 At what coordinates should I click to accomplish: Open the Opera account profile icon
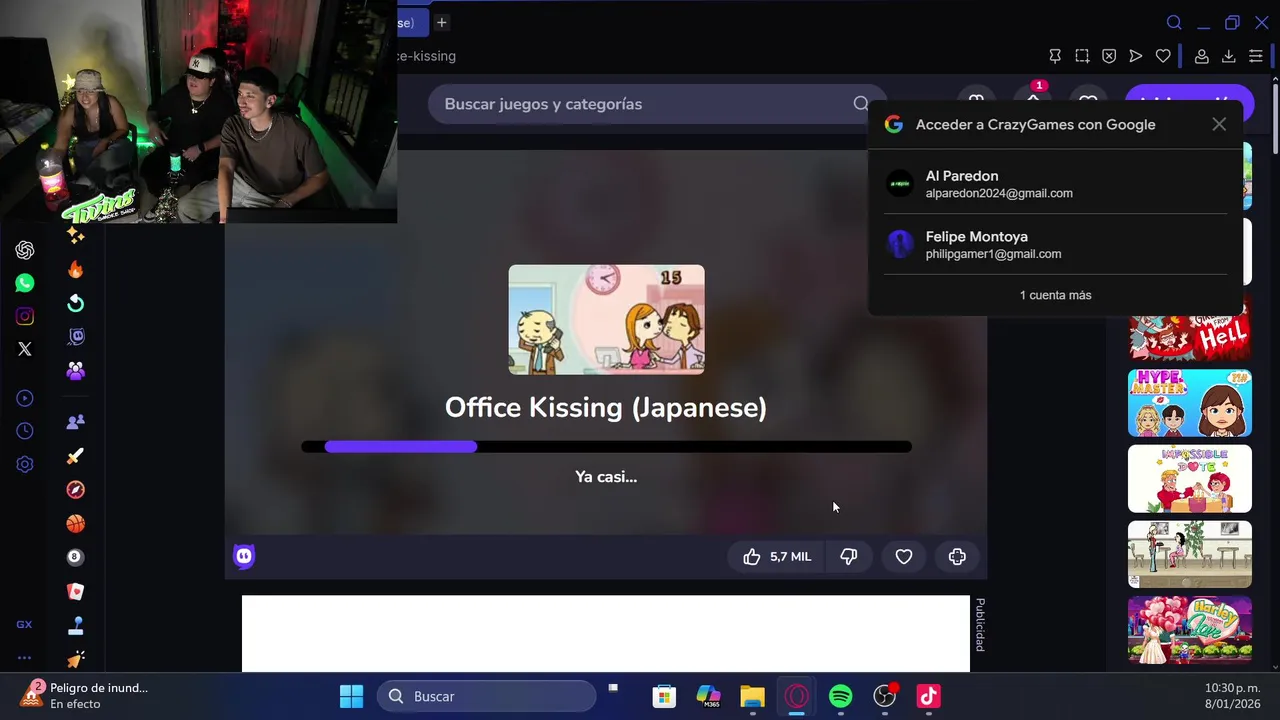click(x=1202, y=56)
